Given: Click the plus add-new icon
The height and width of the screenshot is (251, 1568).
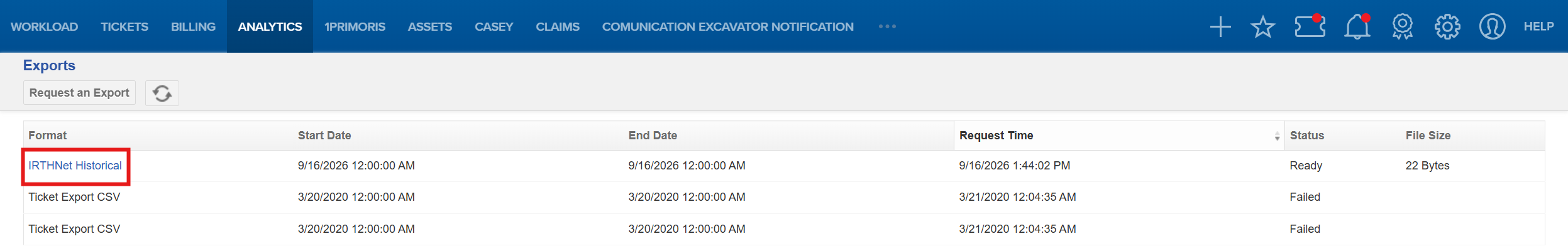Looking at the screenshot, I should click(x=1220, y=27).
